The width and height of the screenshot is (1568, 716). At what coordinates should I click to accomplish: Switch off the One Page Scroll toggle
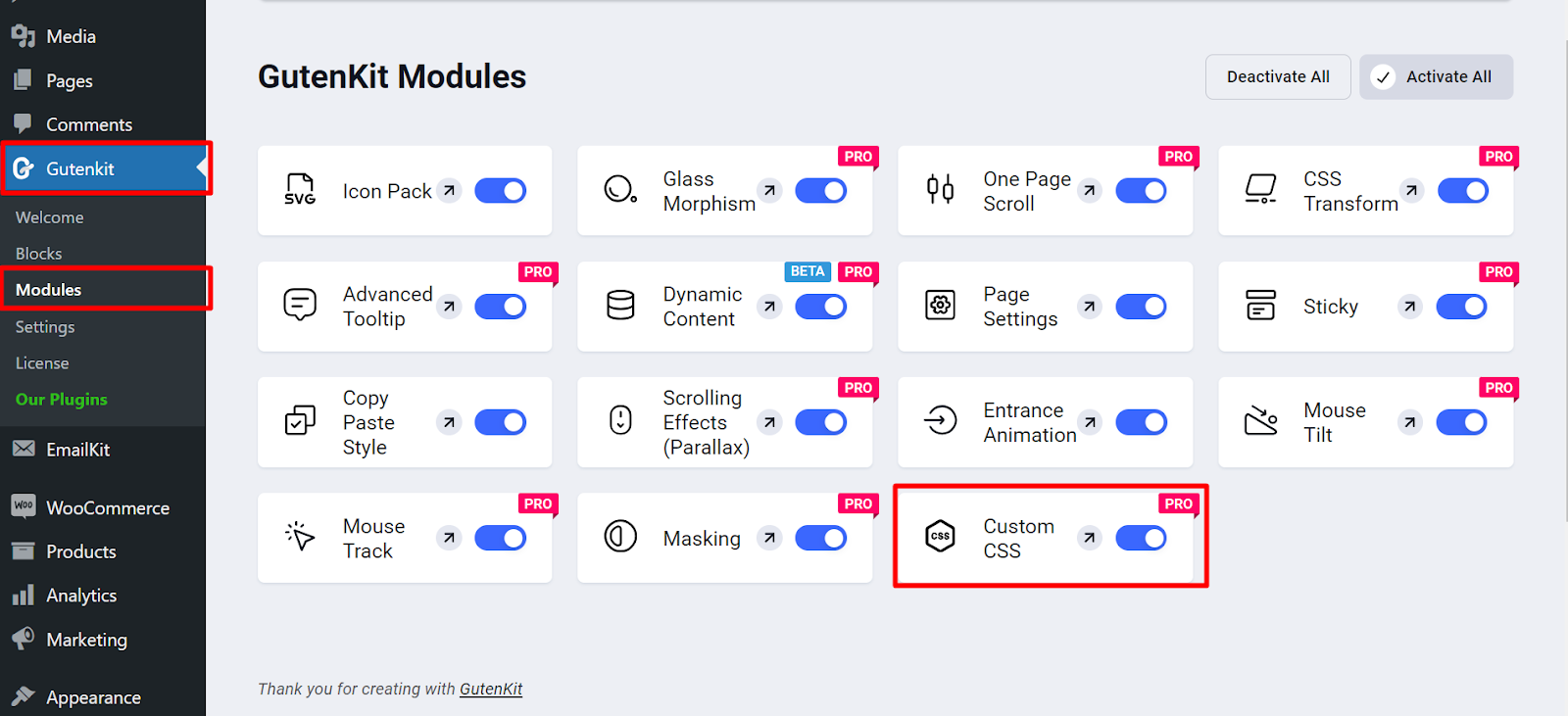(1141, 191)
